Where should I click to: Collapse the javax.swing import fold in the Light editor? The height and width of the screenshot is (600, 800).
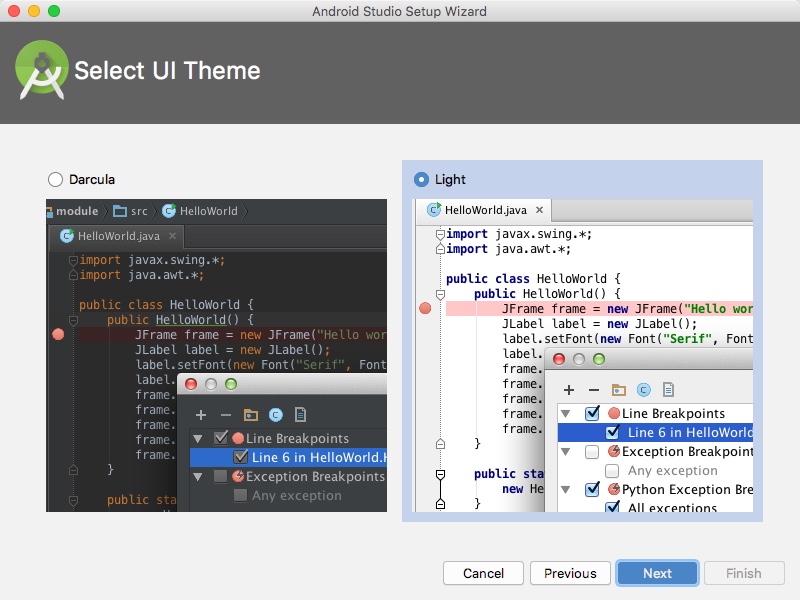click(x=440, y=234)
